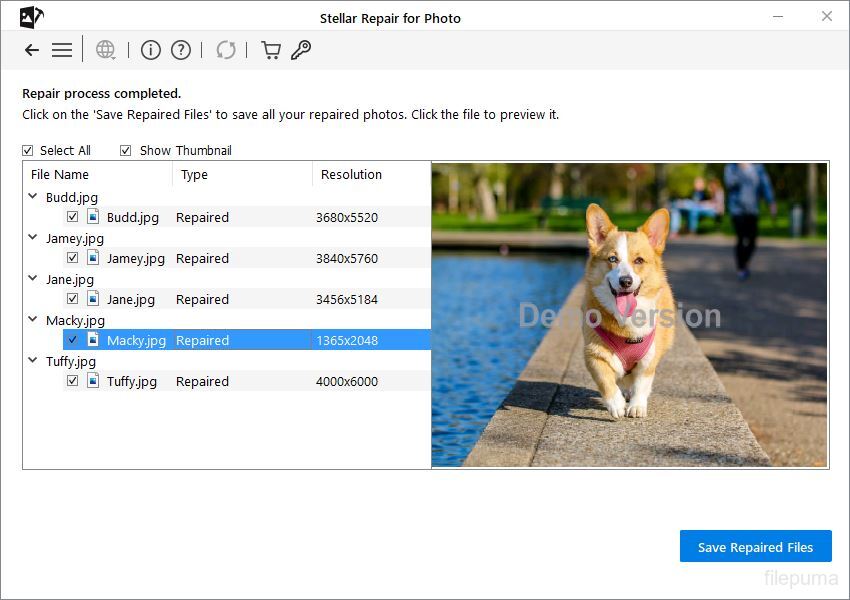Click the Save Repaired Files button
The image size is (850, 600).
point(755,547)
